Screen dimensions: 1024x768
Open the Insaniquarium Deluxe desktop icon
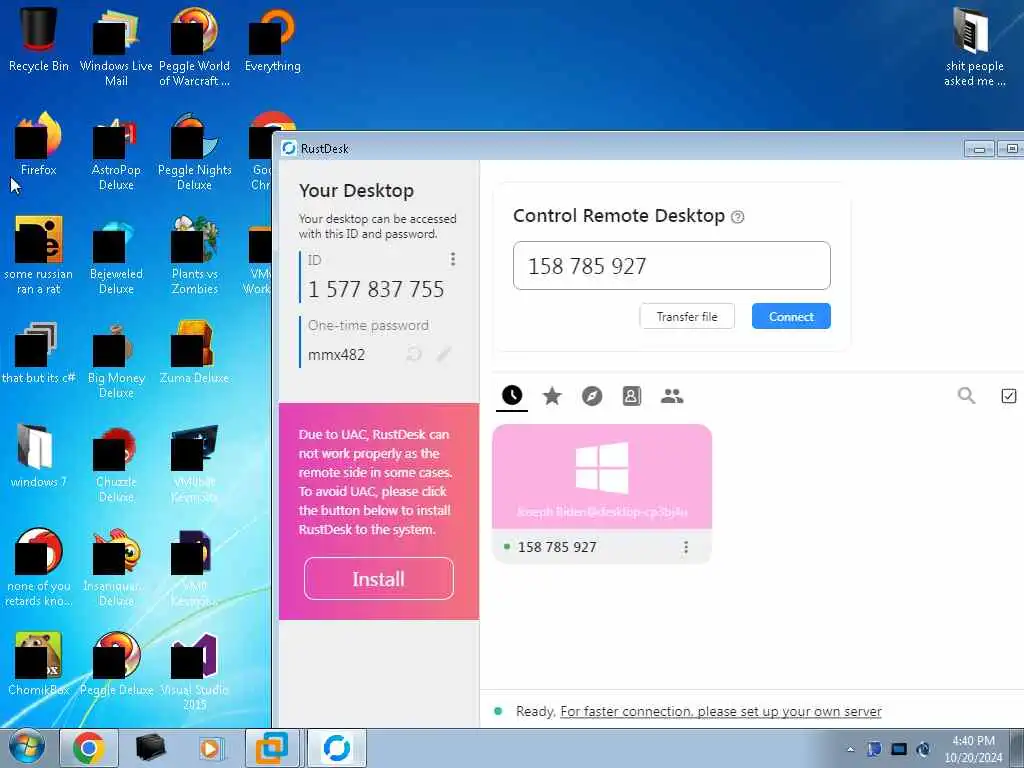(116, 568)
